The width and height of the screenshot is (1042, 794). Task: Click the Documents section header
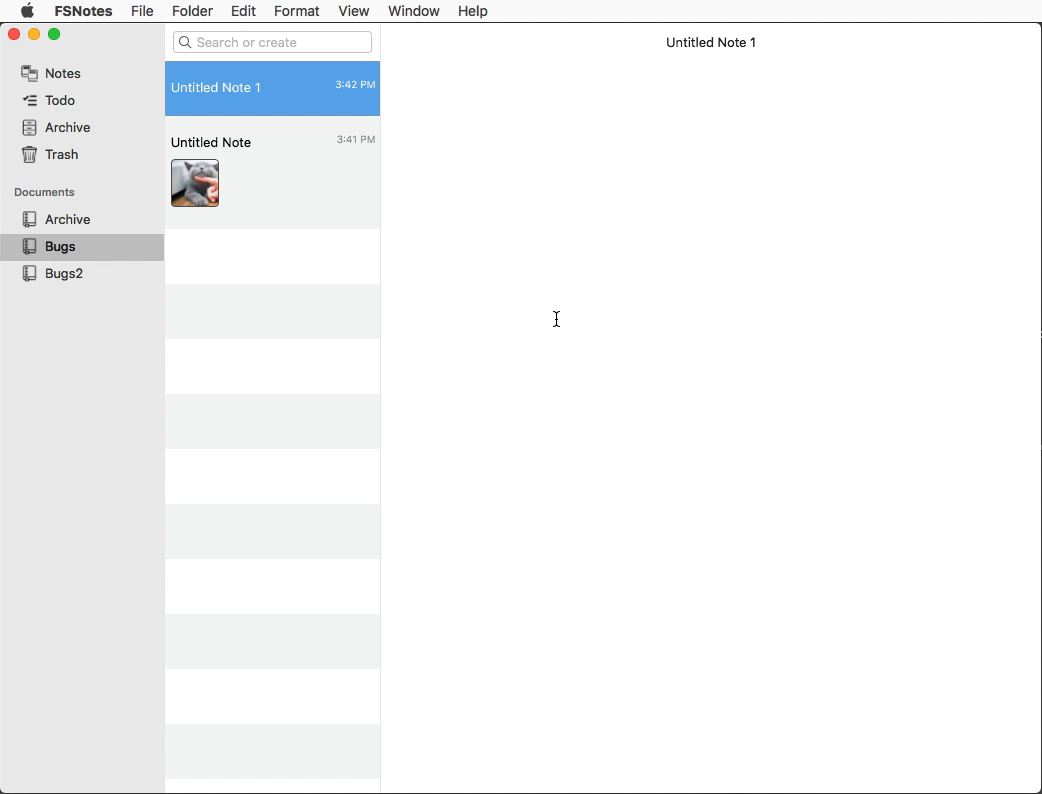point(44,192)
